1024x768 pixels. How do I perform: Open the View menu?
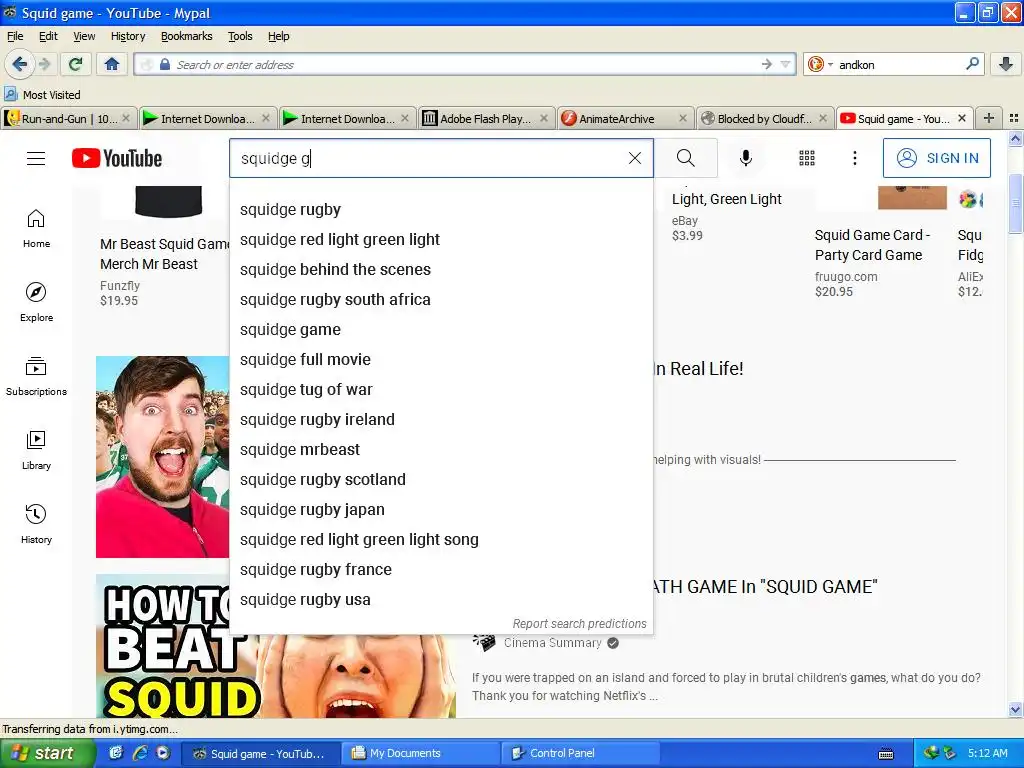pos(84,36)
